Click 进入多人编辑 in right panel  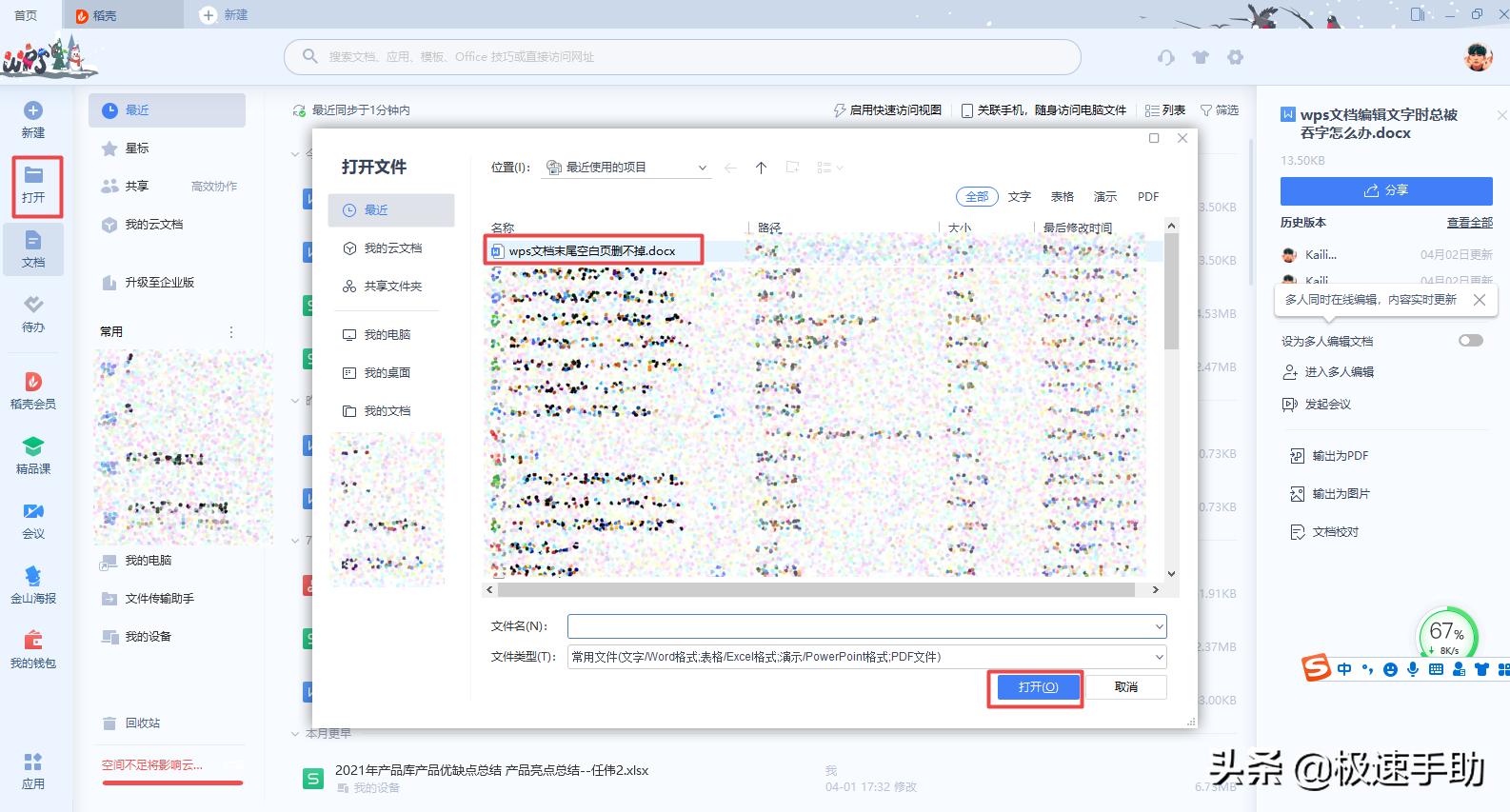click(x=1328, y=372)
